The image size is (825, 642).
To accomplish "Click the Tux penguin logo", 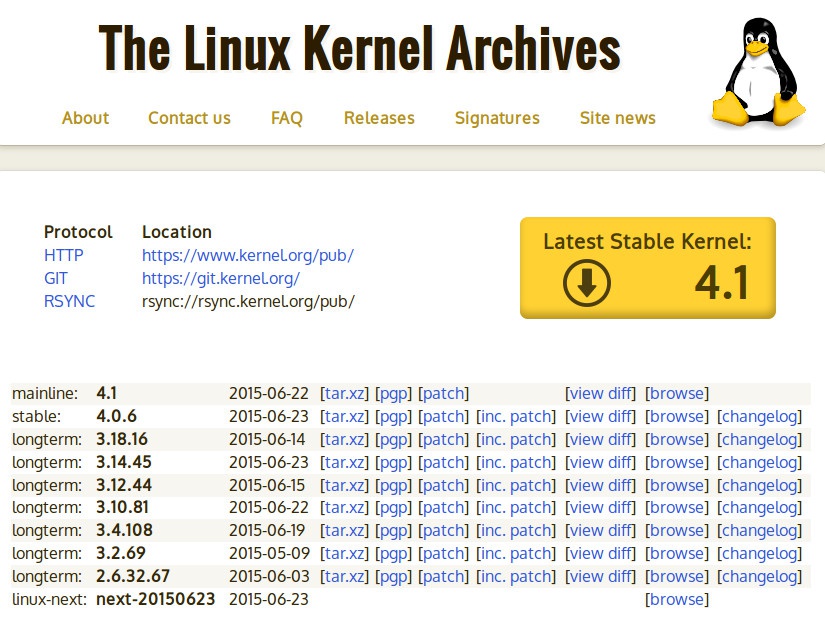I will 758,75.
